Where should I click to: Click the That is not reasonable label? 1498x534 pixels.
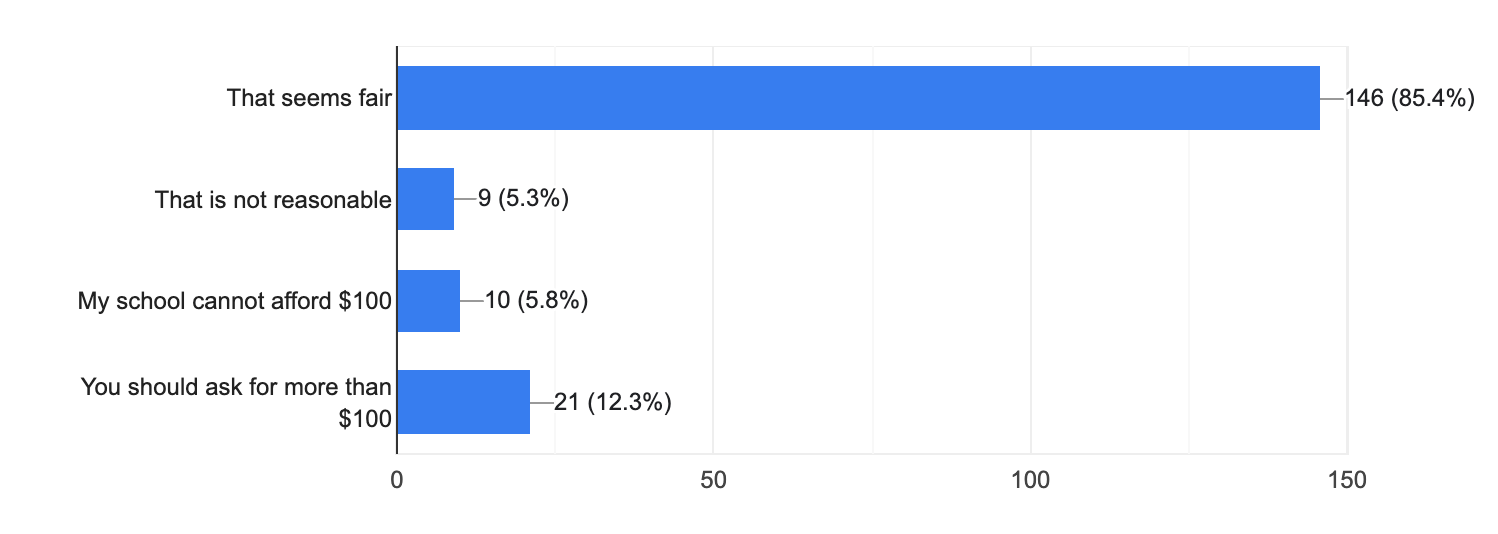point(273,200)
